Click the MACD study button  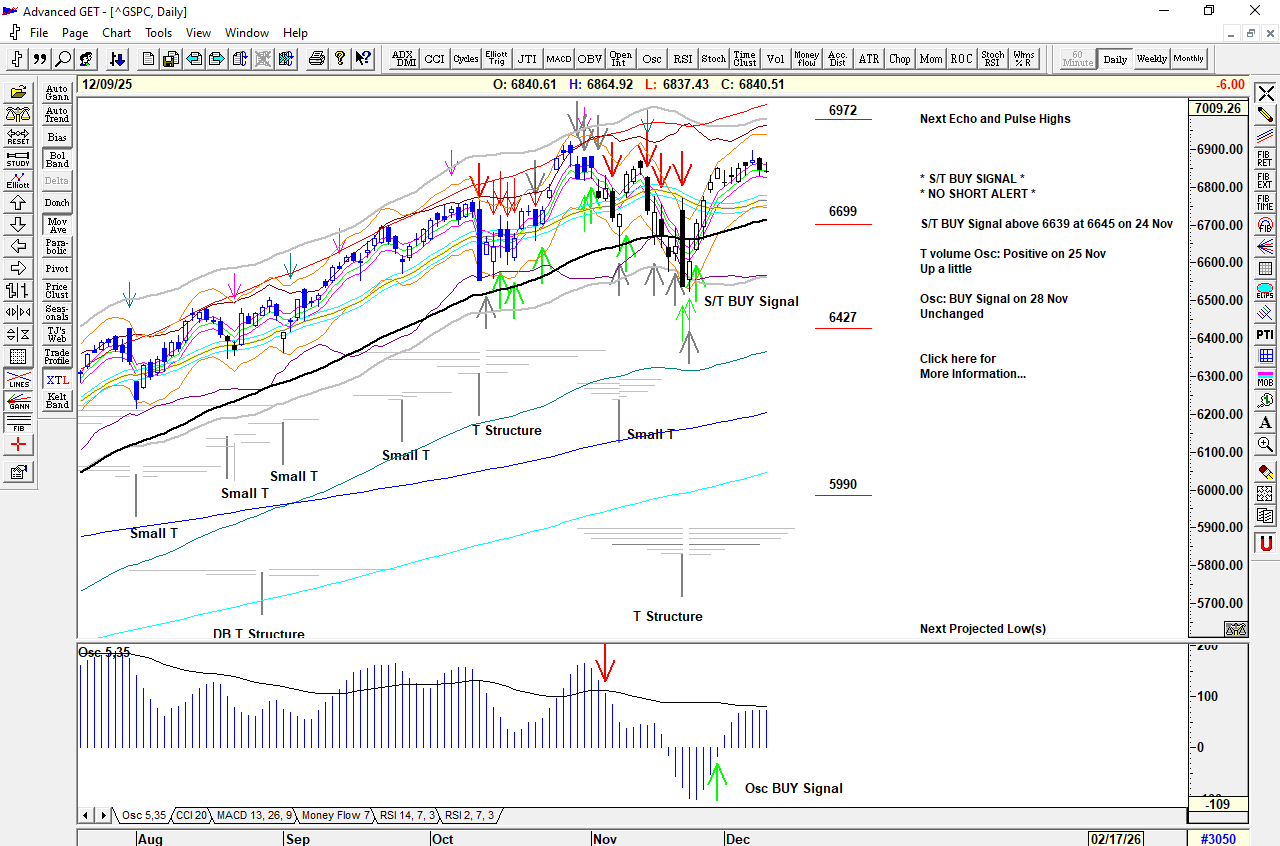558,59
